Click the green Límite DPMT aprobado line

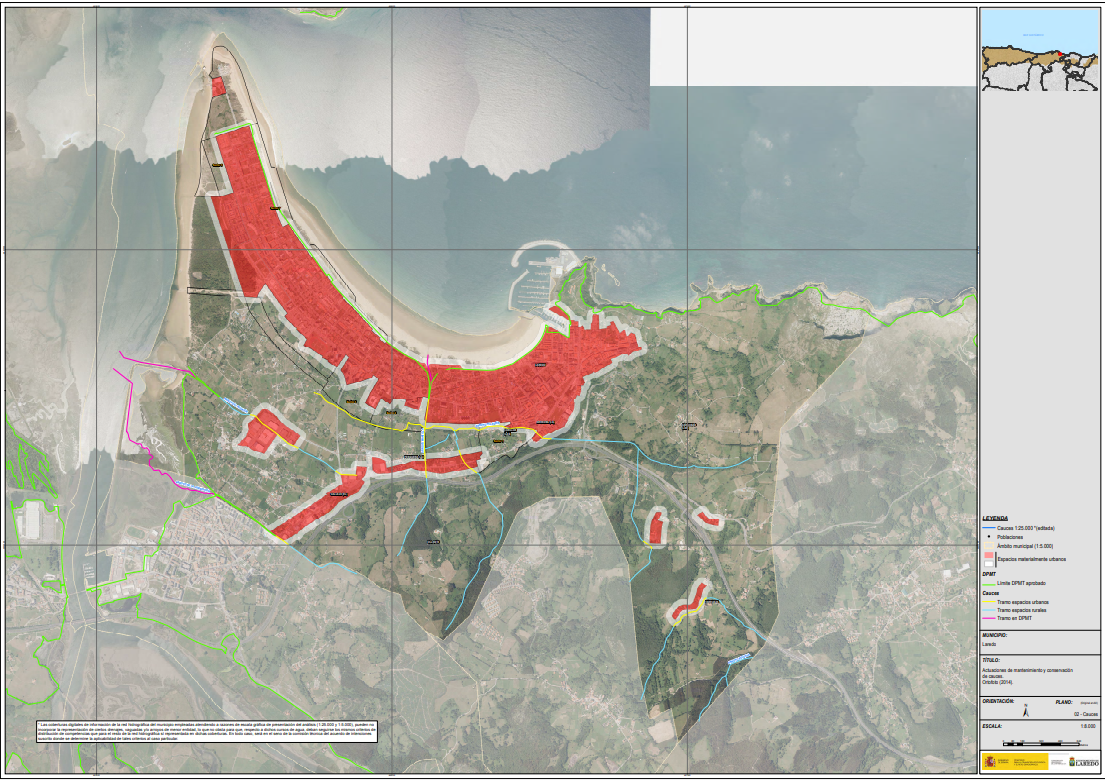[989, 581]
